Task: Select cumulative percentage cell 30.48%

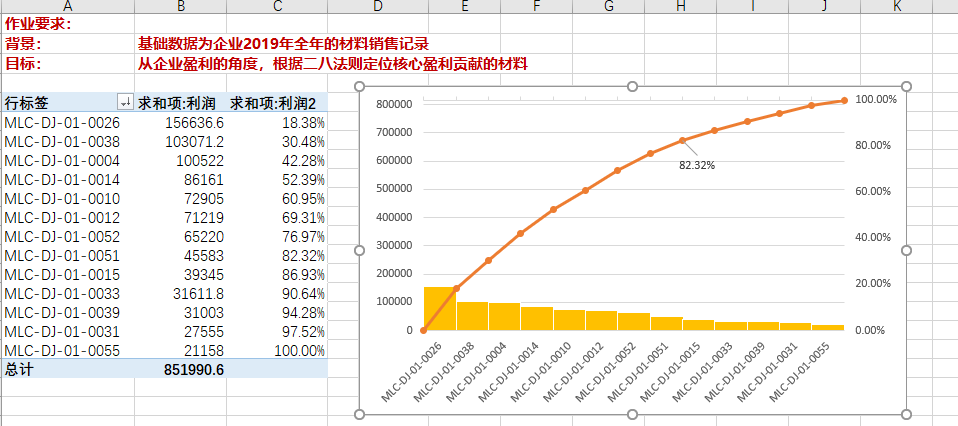Action: (x=304, y=141)
